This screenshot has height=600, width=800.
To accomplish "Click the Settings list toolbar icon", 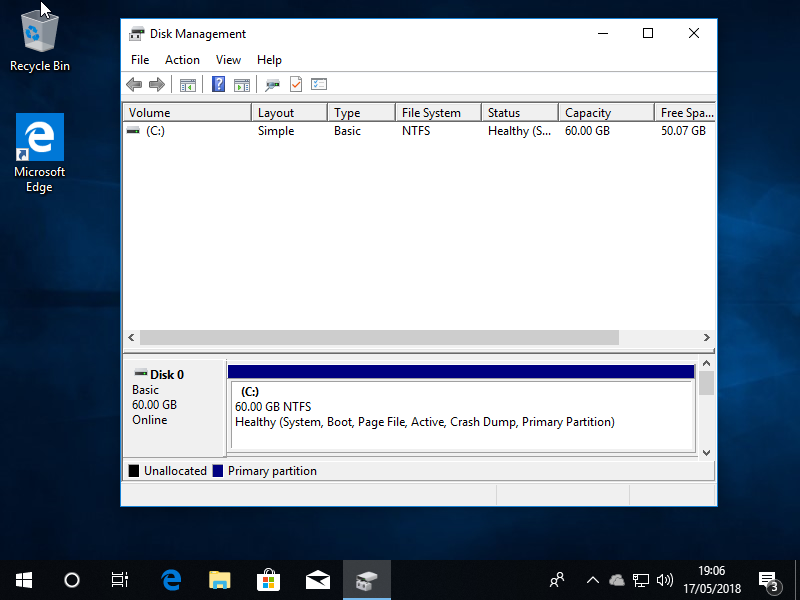I will click(319, 84).
